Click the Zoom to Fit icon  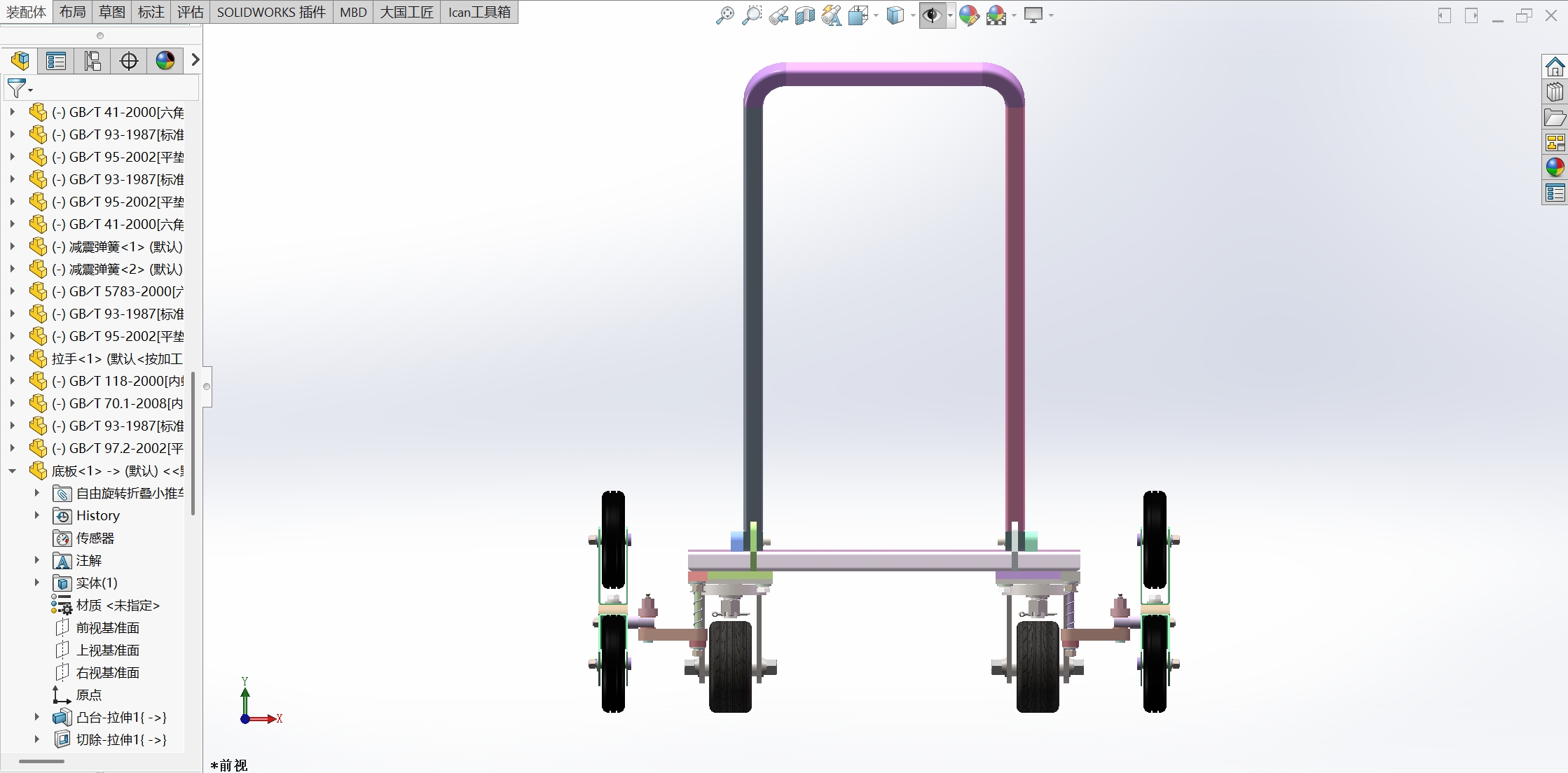point(724,15)
